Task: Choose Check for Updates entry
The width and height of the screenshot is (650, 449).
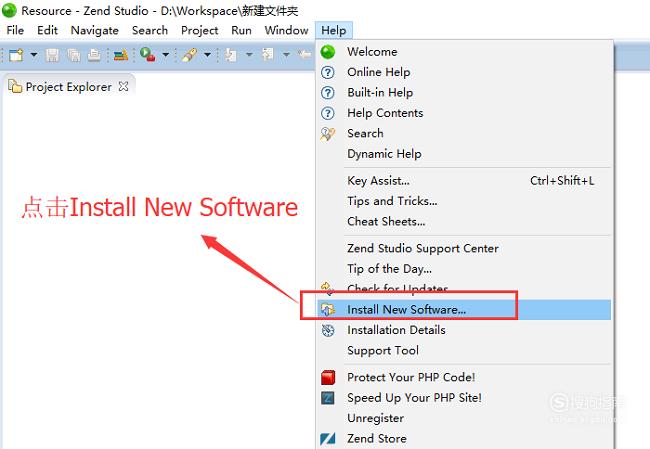Action: coord(463,289)
